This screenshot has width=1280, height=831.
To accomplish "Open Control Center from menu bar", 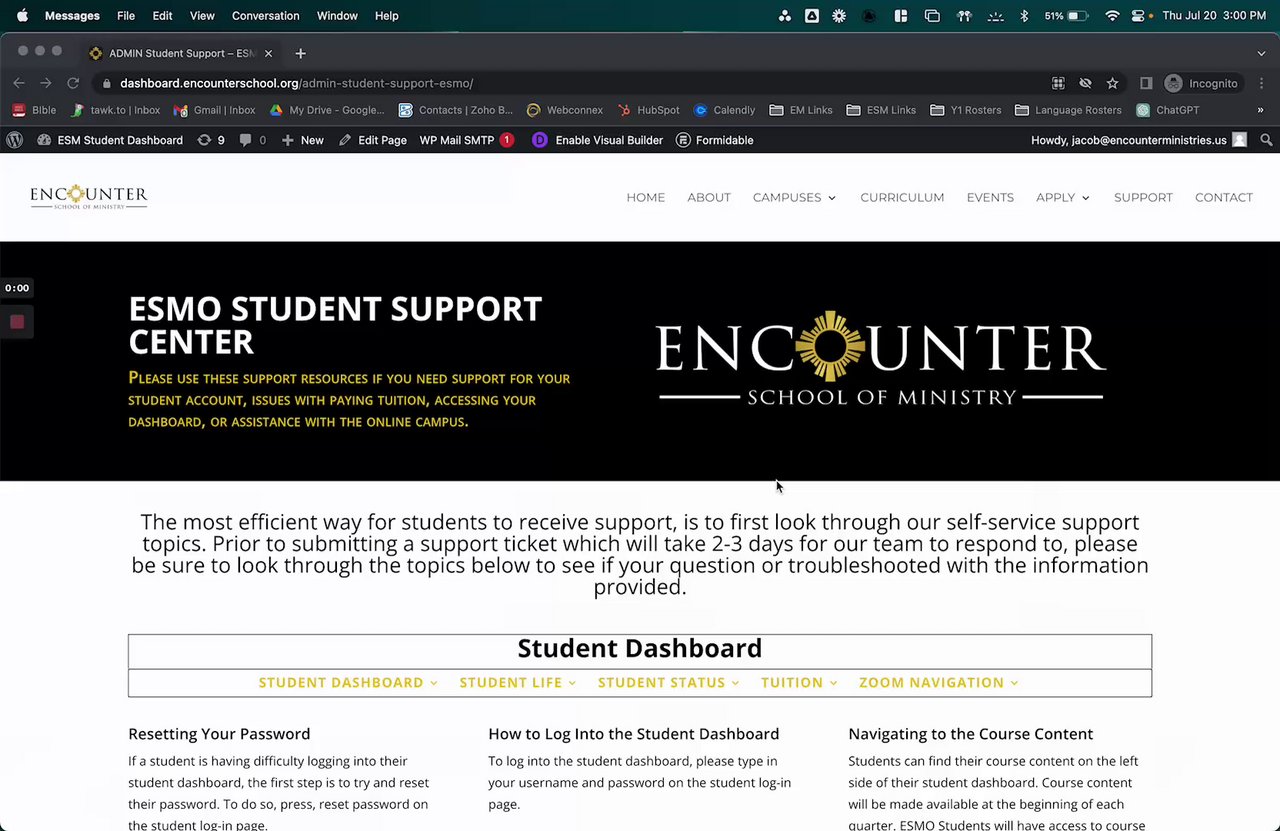I will 1138,16.
